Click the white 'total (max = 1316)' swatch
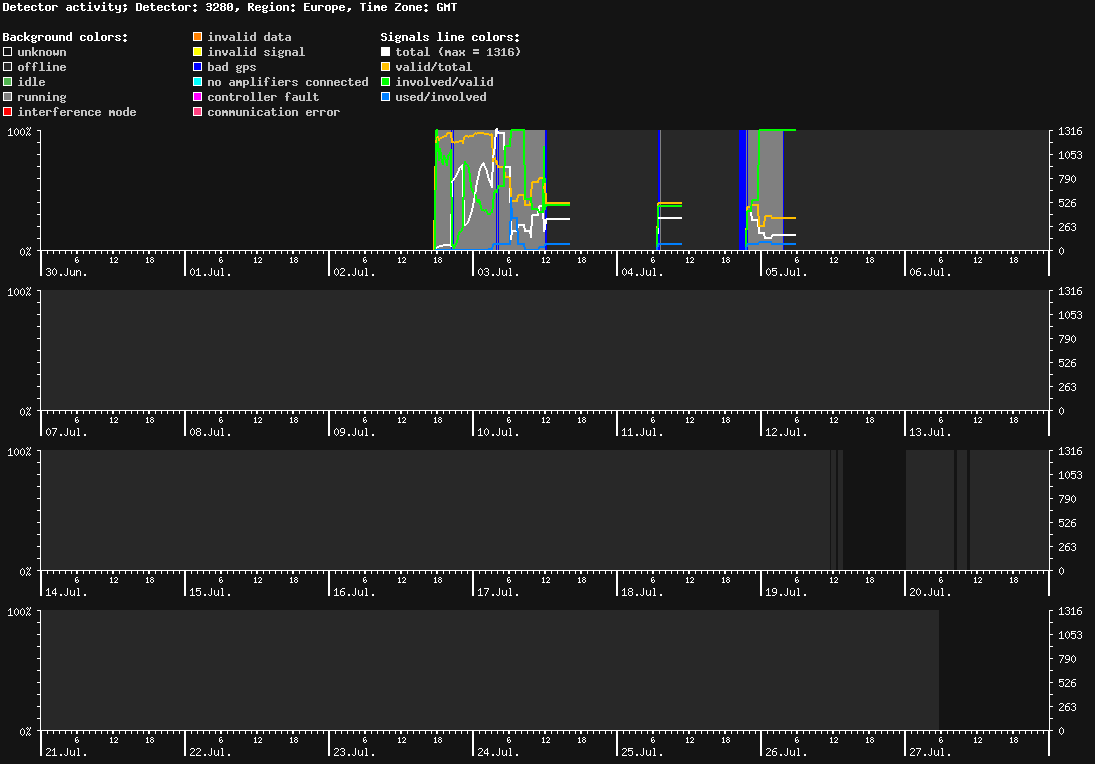The height and width of the screenshot is (764, 1095). (385, 52)
